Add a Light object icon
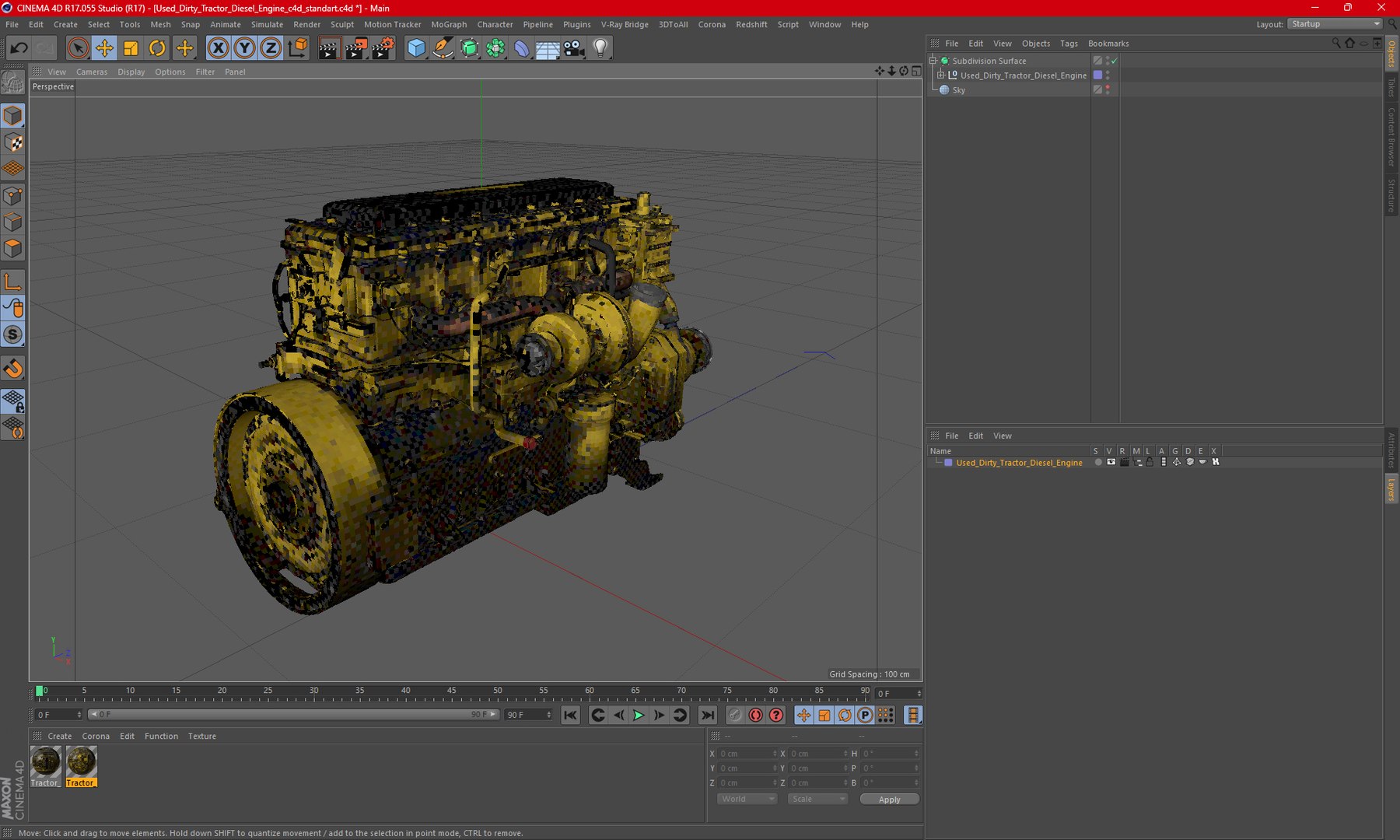 point(600,48)
